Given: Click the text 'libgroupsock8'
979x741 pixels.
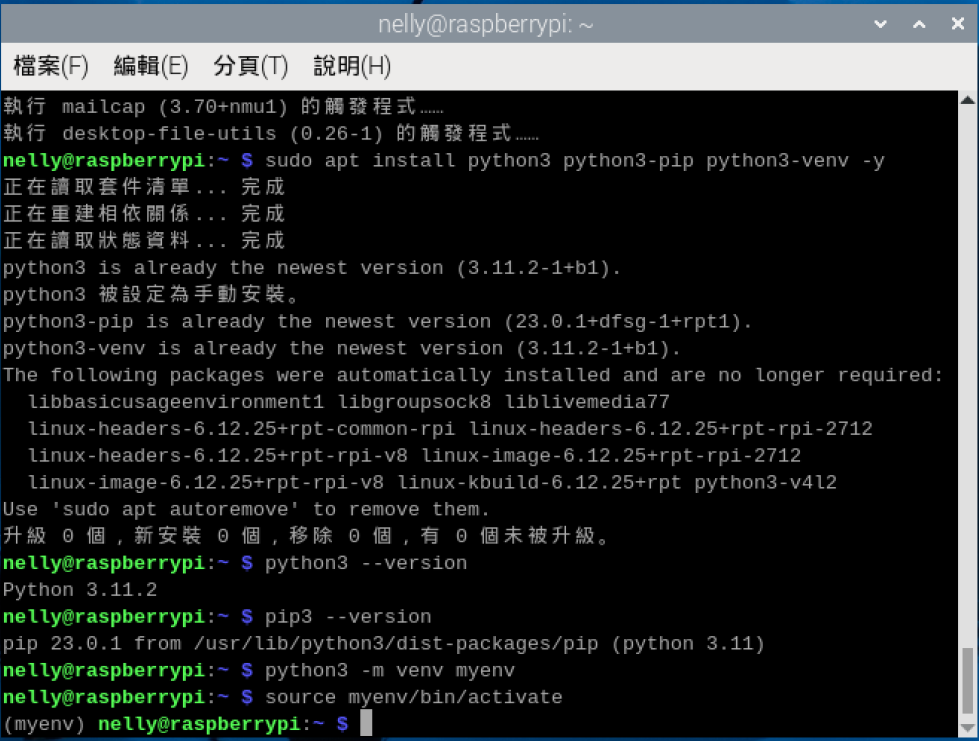Looking at the screenshot, I should pos(415,402).
